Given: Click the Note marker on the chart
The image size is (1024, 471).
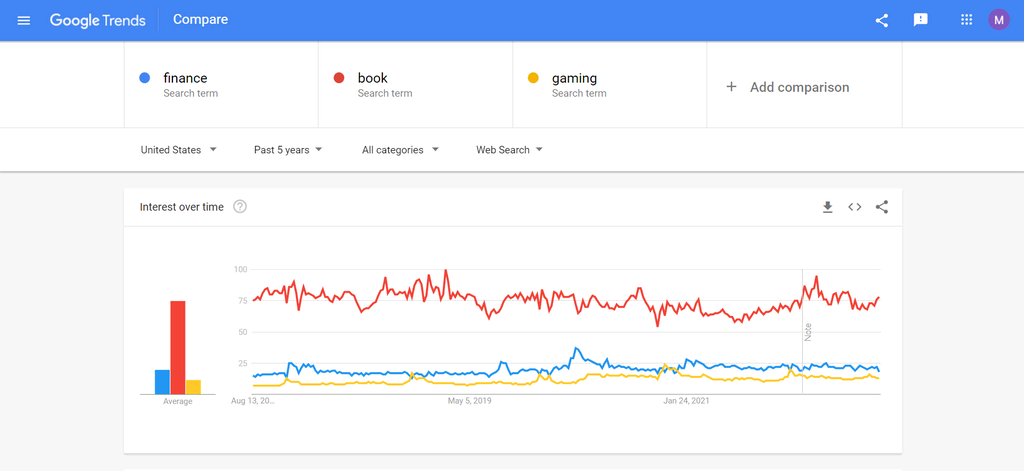Looking at the screenshot, I should coord(808,331).
